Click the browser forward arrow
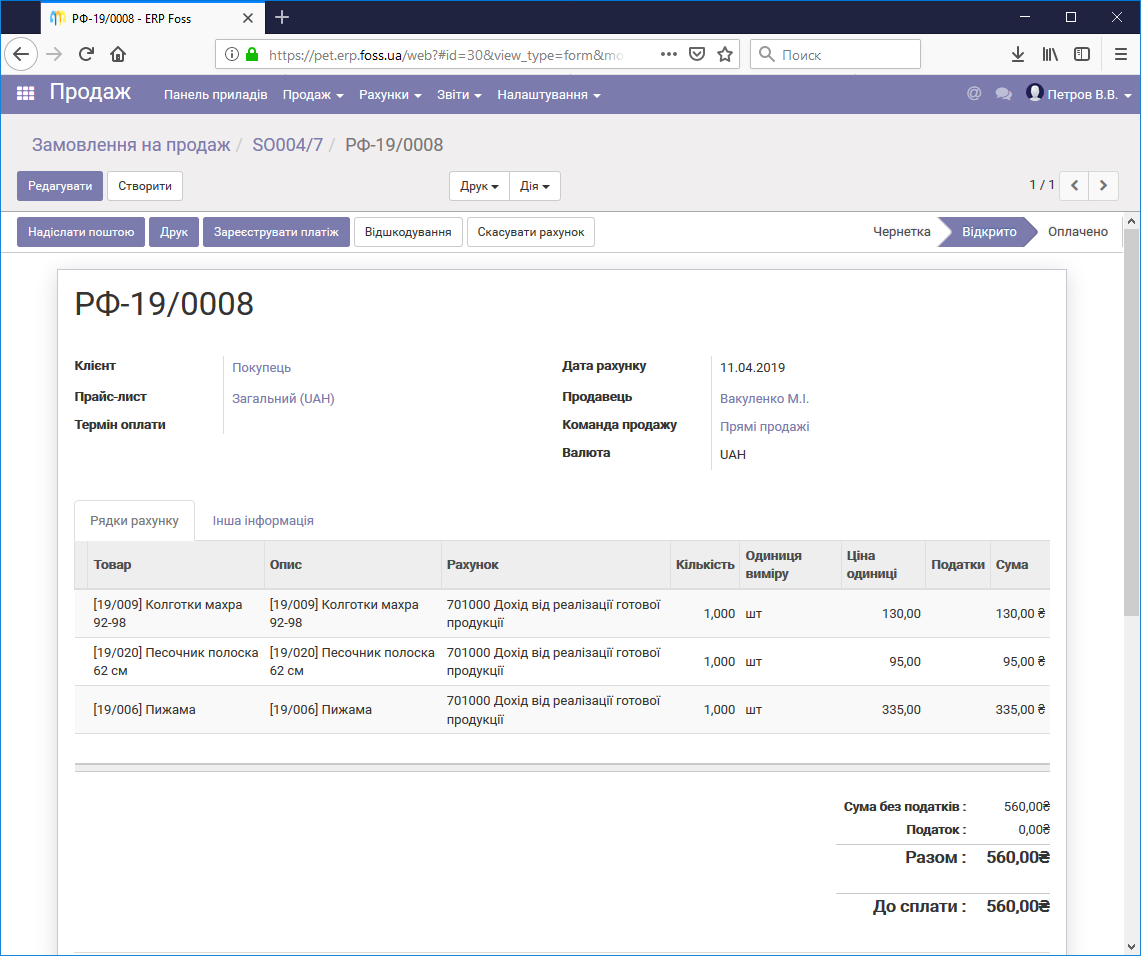Image resolution: width=1141 pixels, height=956 pixels. 54,54
